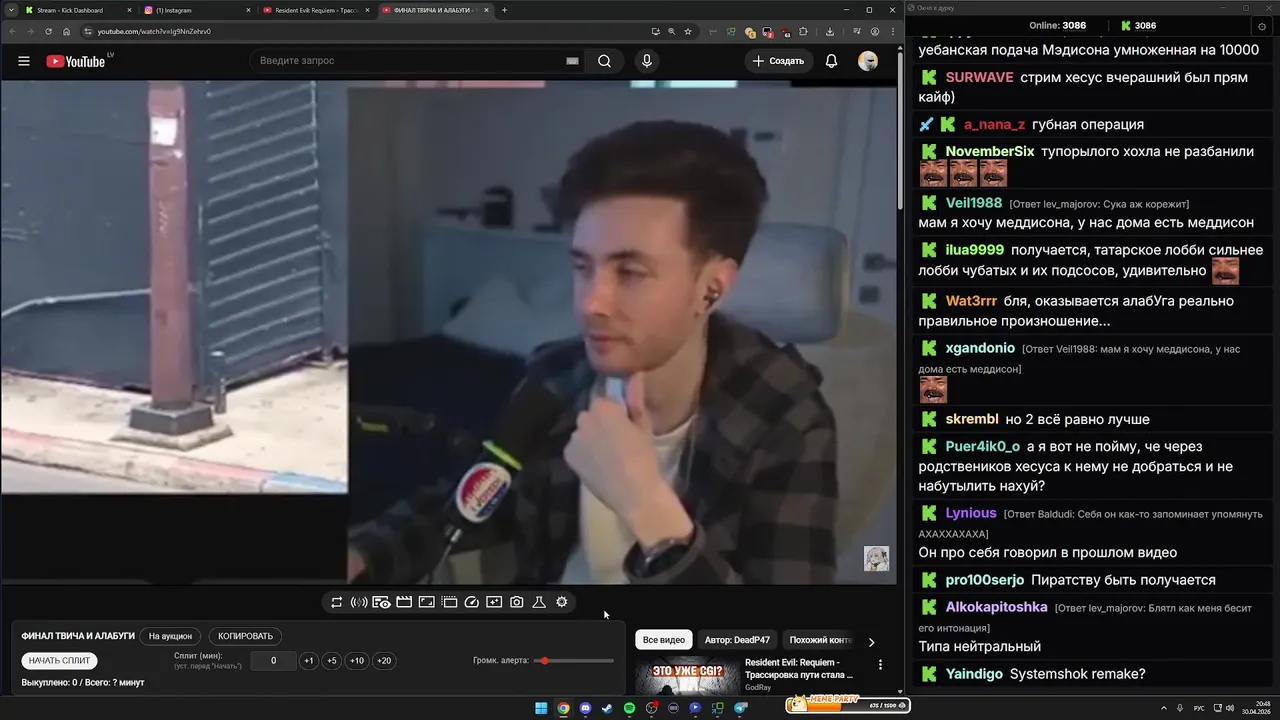Toggle the loop icon in player toolbar
1280x720 pixels.
(337, 602)
